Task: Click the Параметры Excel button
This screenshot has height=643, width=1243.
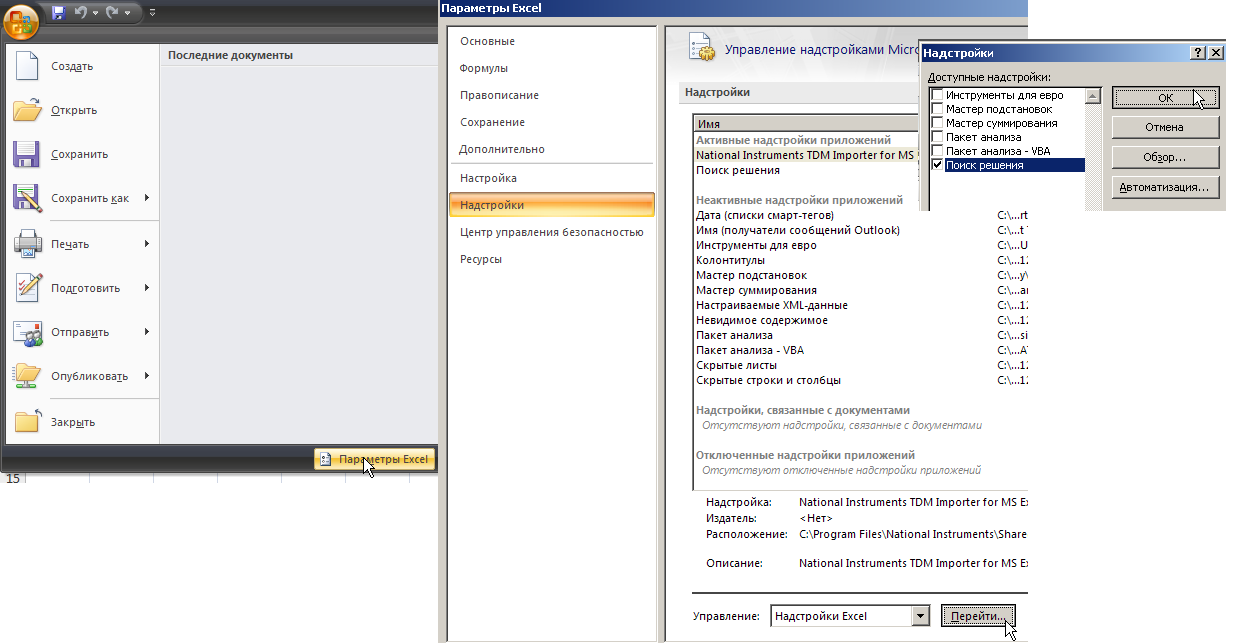Action: [374, 459]
